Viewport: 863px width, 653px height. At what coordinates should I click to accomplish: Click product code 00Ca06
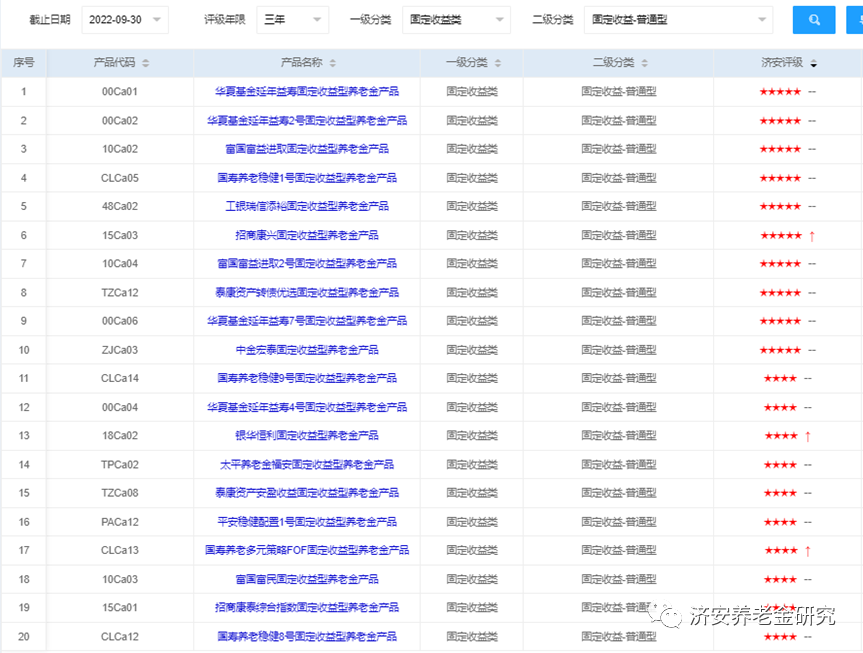[x=119, y=320]
